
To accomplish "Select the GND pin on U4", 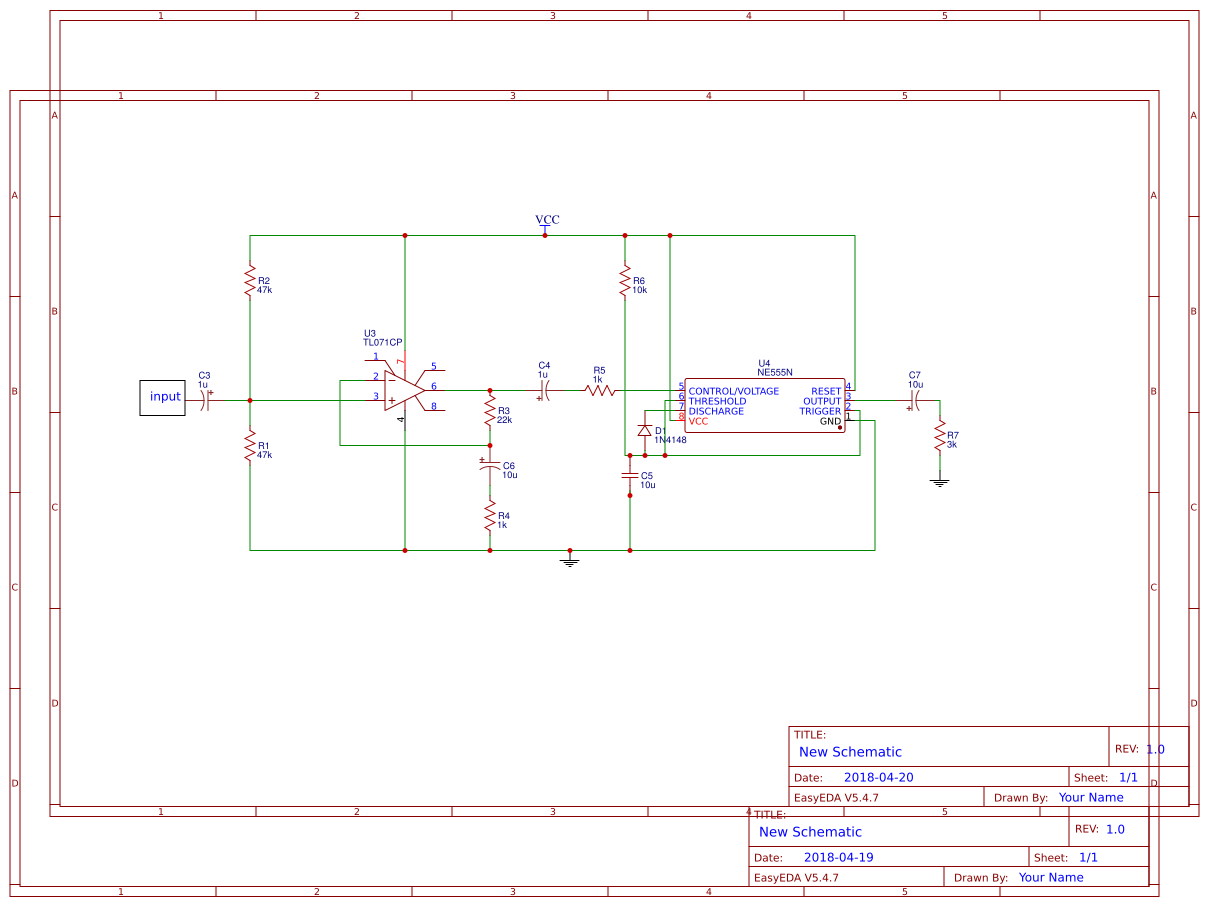I will pyautogui.click(x=830, y=421).
